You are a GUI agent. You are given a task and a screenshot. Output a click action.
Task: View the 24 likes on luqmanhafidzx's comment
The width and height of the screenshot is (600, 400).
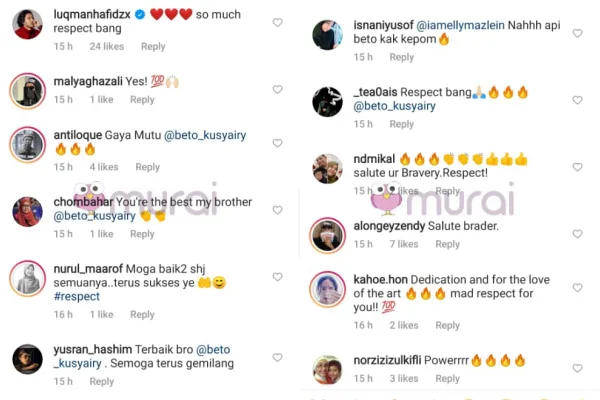[x=107, y=47]
